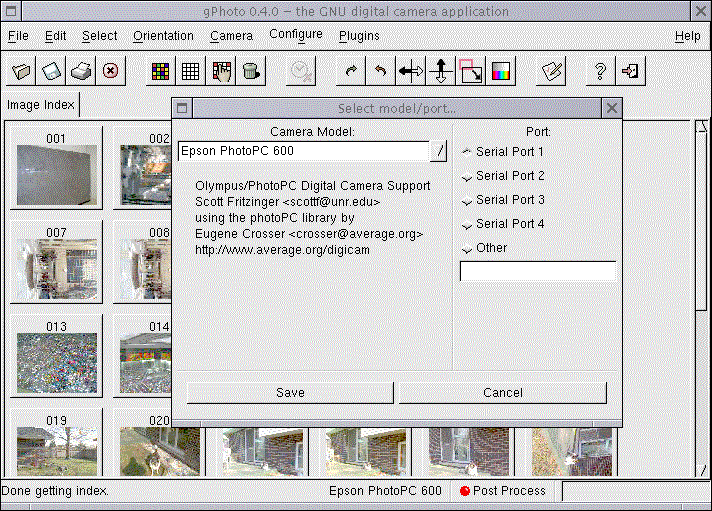Open the File menu
The height and width of the screenshot is (511, 712).
pos(18,36)
